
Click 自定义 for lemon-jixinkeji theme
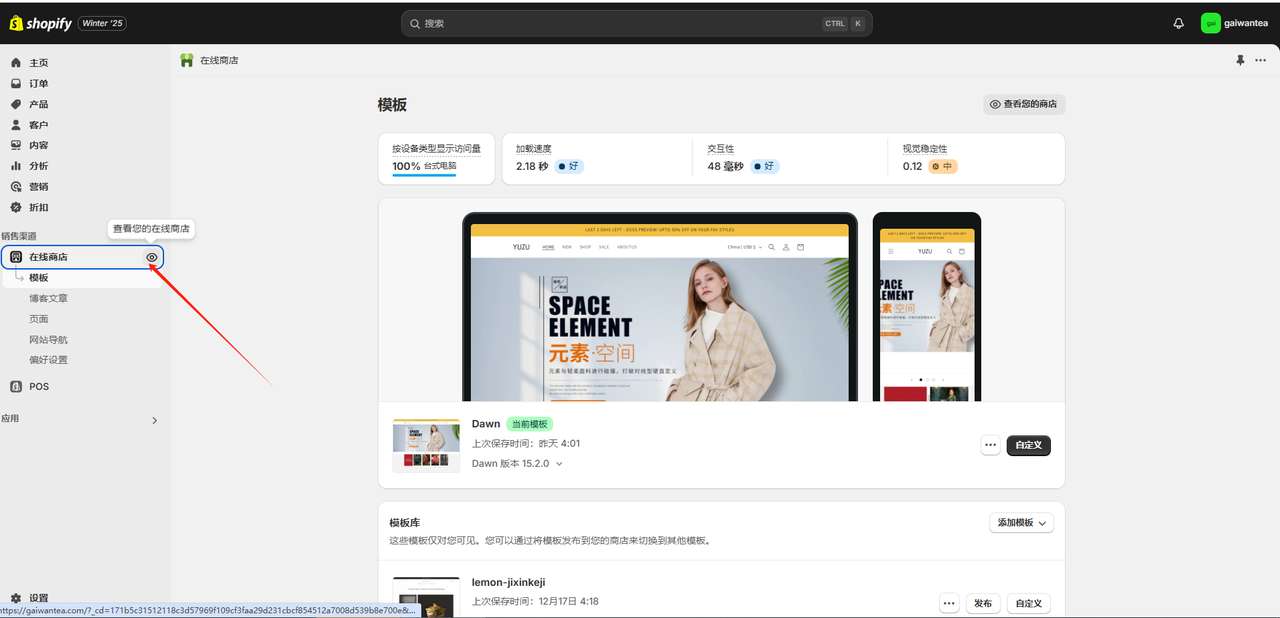pyautogui.click(x=1029, y=603)
